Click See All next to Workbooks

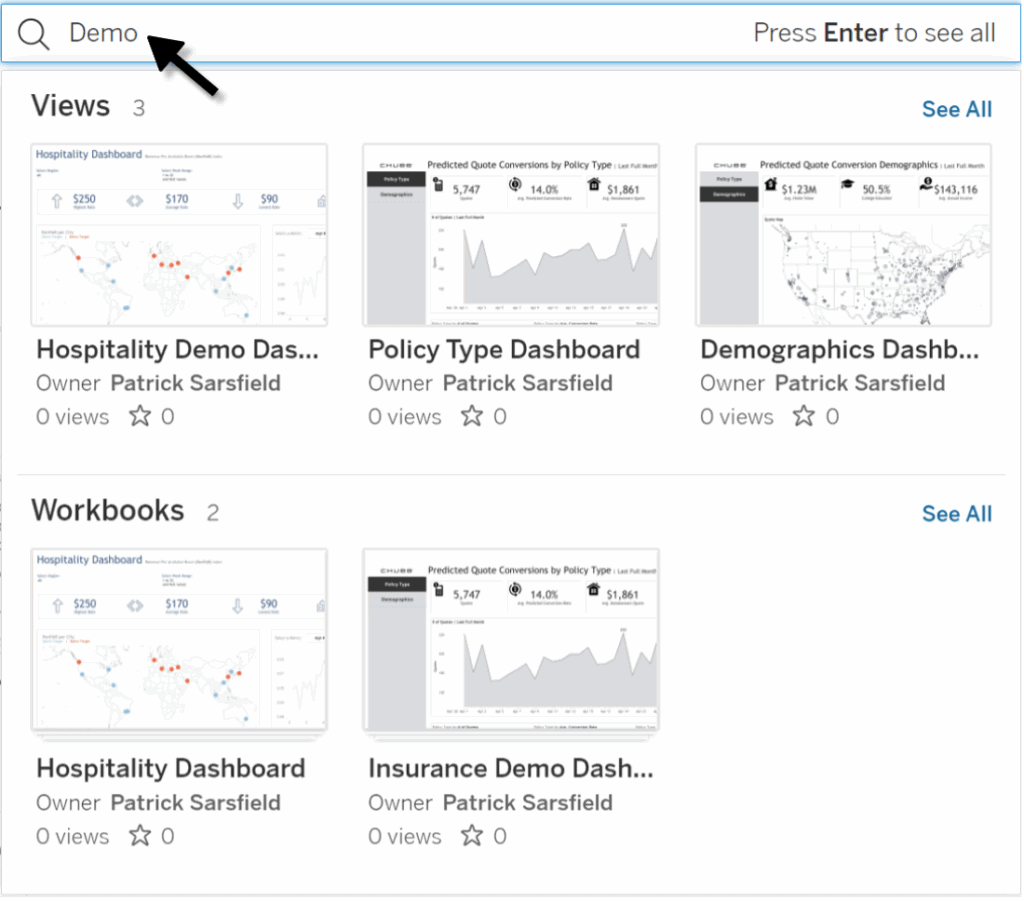[956, 514]
